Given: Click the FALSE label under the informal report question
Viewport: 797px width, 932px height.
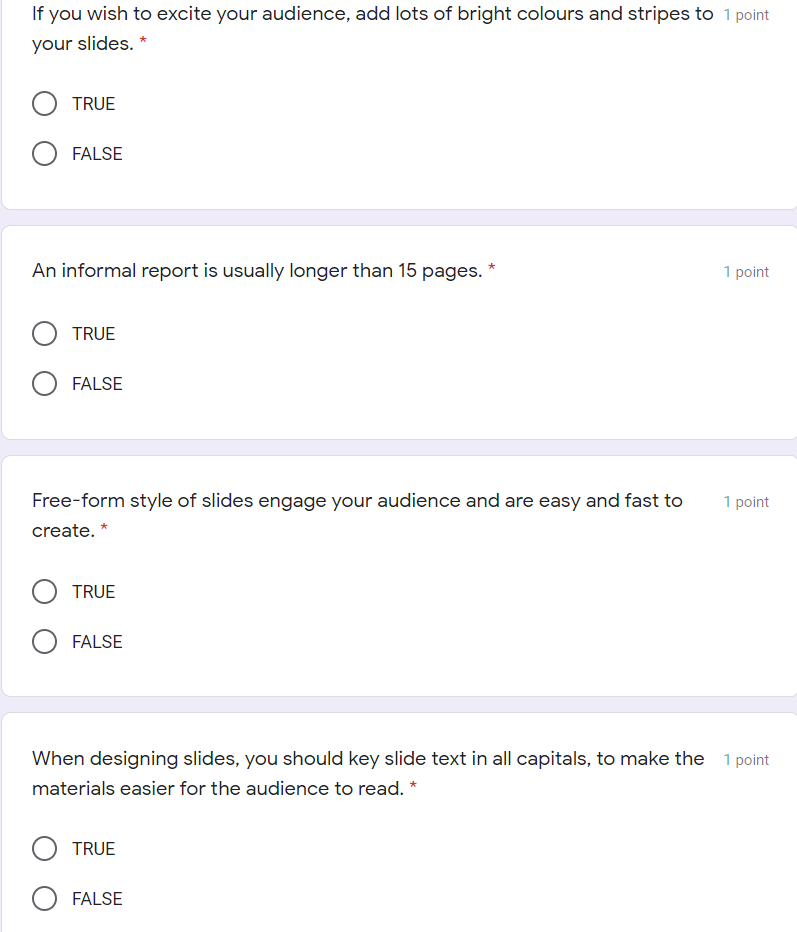Looking at the screenshot, I should pos(97,383).
